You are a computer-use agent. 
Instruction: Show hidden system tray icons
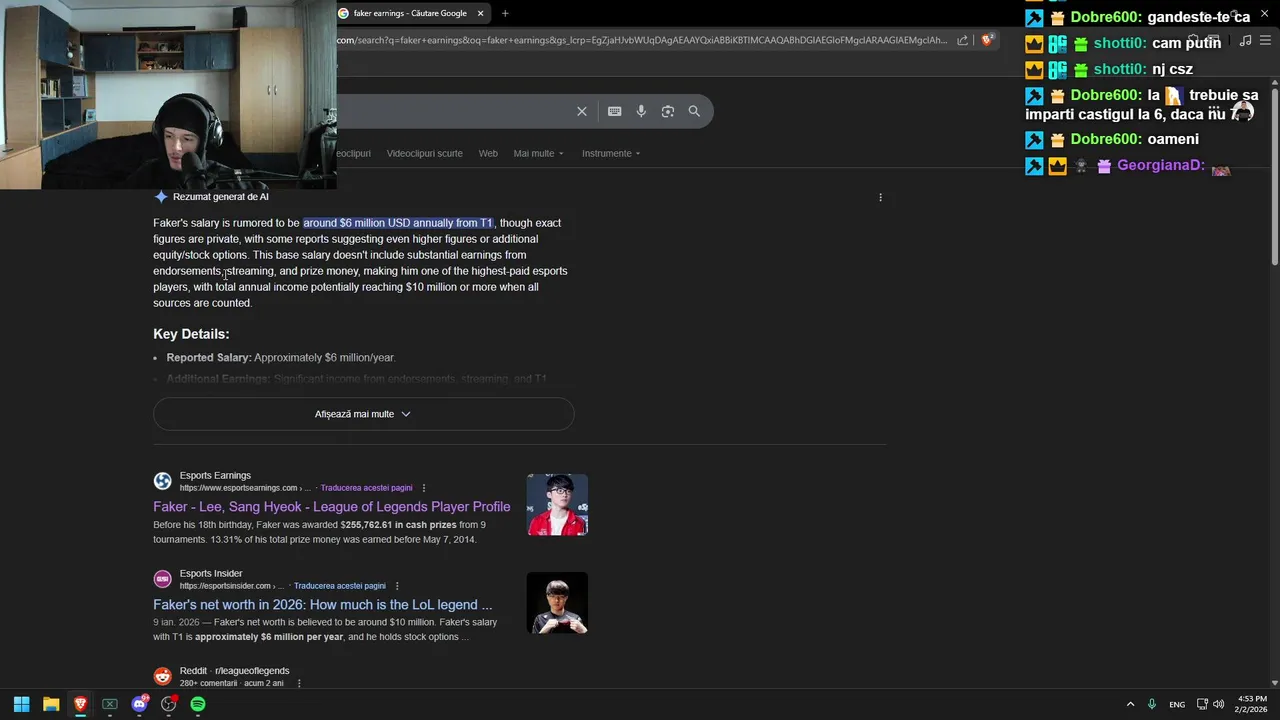[x=1130, y=704]
